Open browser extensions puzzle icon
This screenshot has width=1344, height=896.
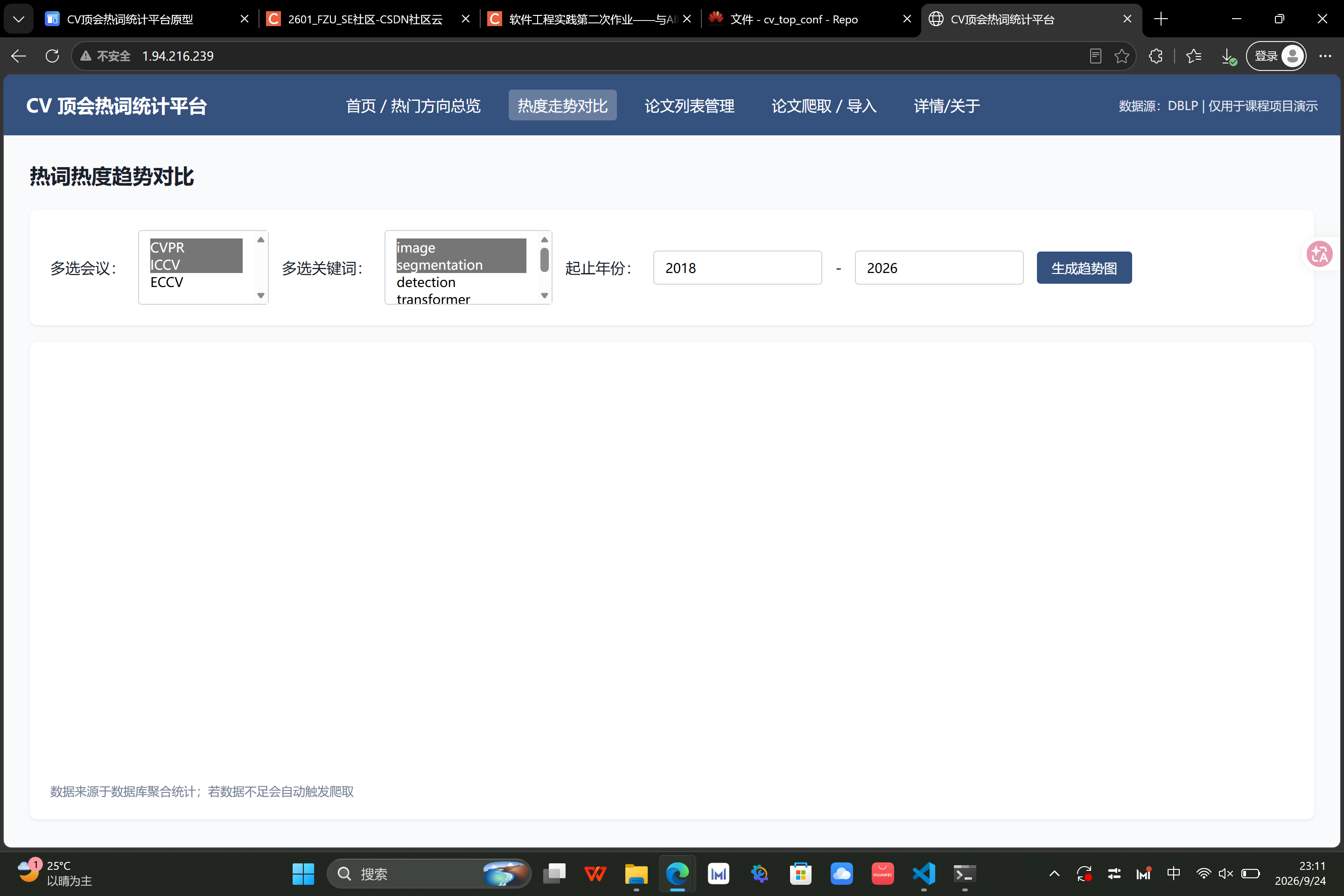pos(1155,56)
